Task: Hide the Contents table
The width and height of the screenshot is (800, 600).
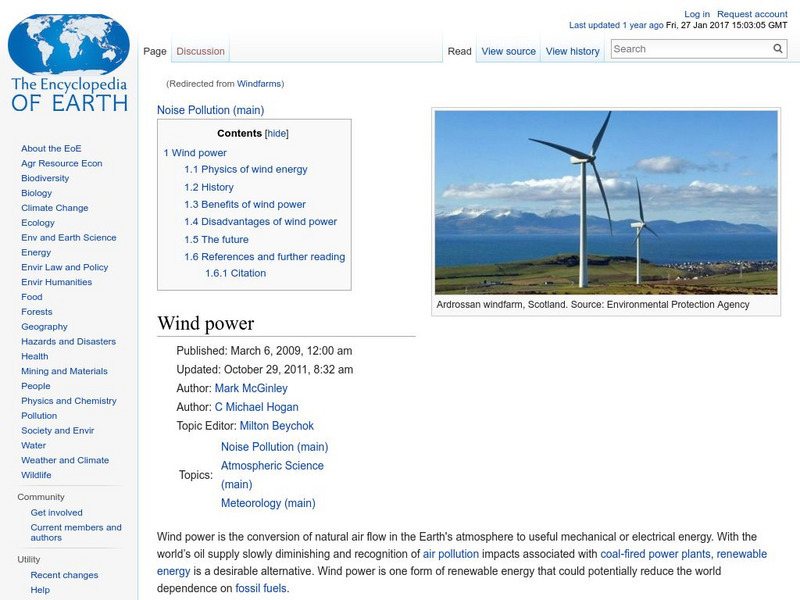Action: click(x=277, y=133)
